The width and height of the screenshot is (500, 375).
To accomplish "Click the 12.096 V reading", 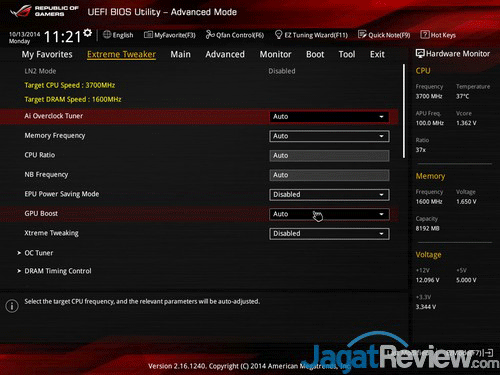I will (x=427, y=280).
